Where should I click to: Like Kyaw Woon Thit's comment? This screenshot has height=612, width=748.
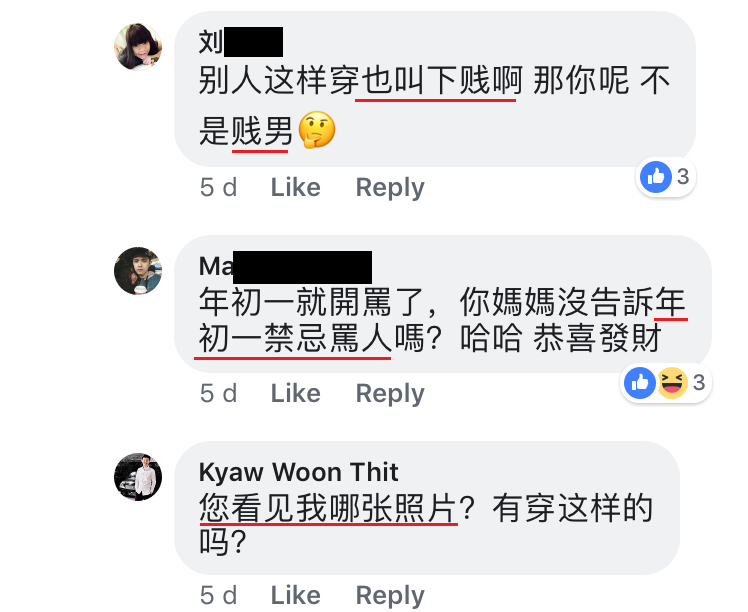tap(296, 595)
